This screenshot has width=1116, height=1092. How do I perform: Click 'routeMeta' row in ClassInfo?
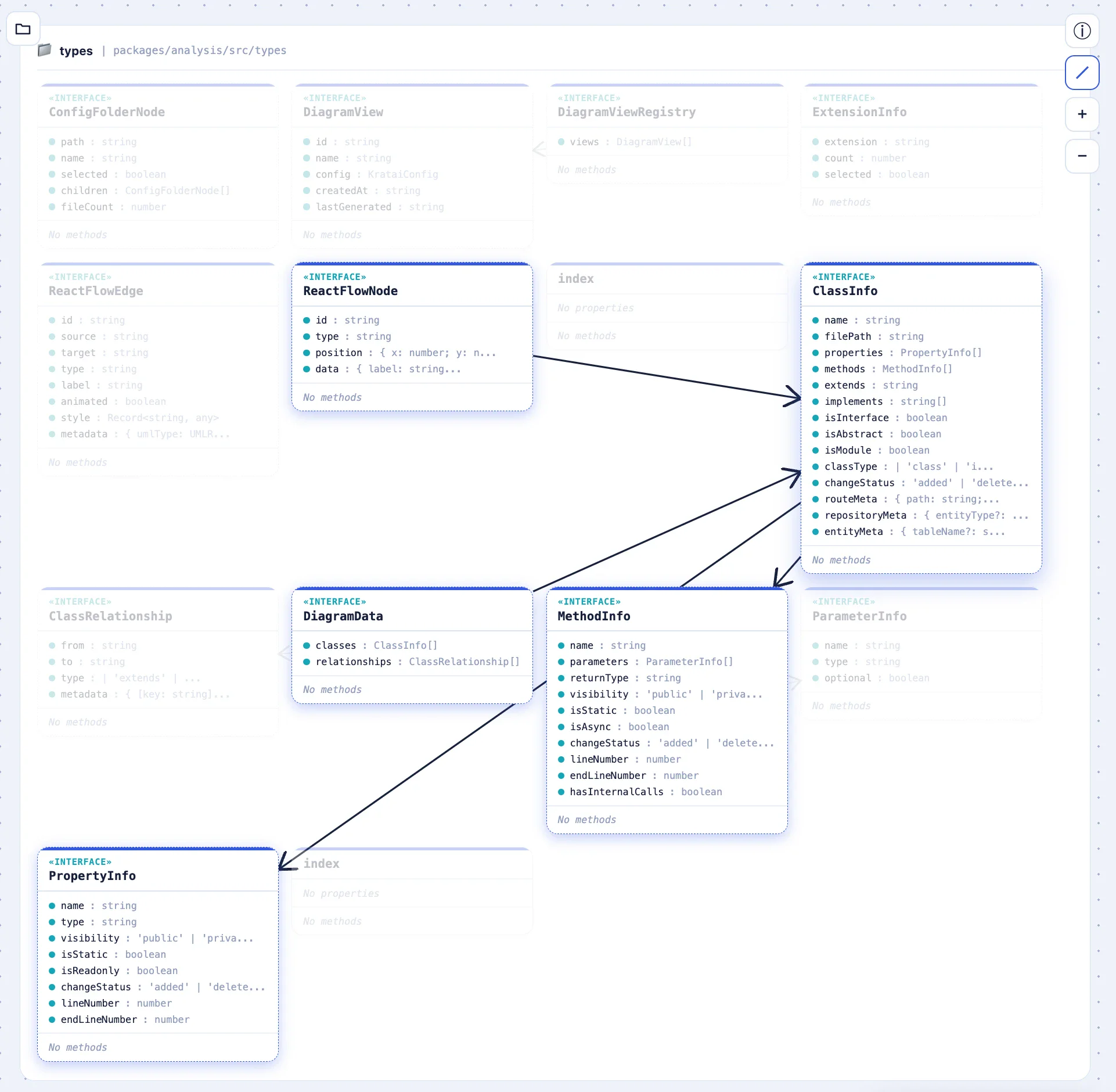921,499
